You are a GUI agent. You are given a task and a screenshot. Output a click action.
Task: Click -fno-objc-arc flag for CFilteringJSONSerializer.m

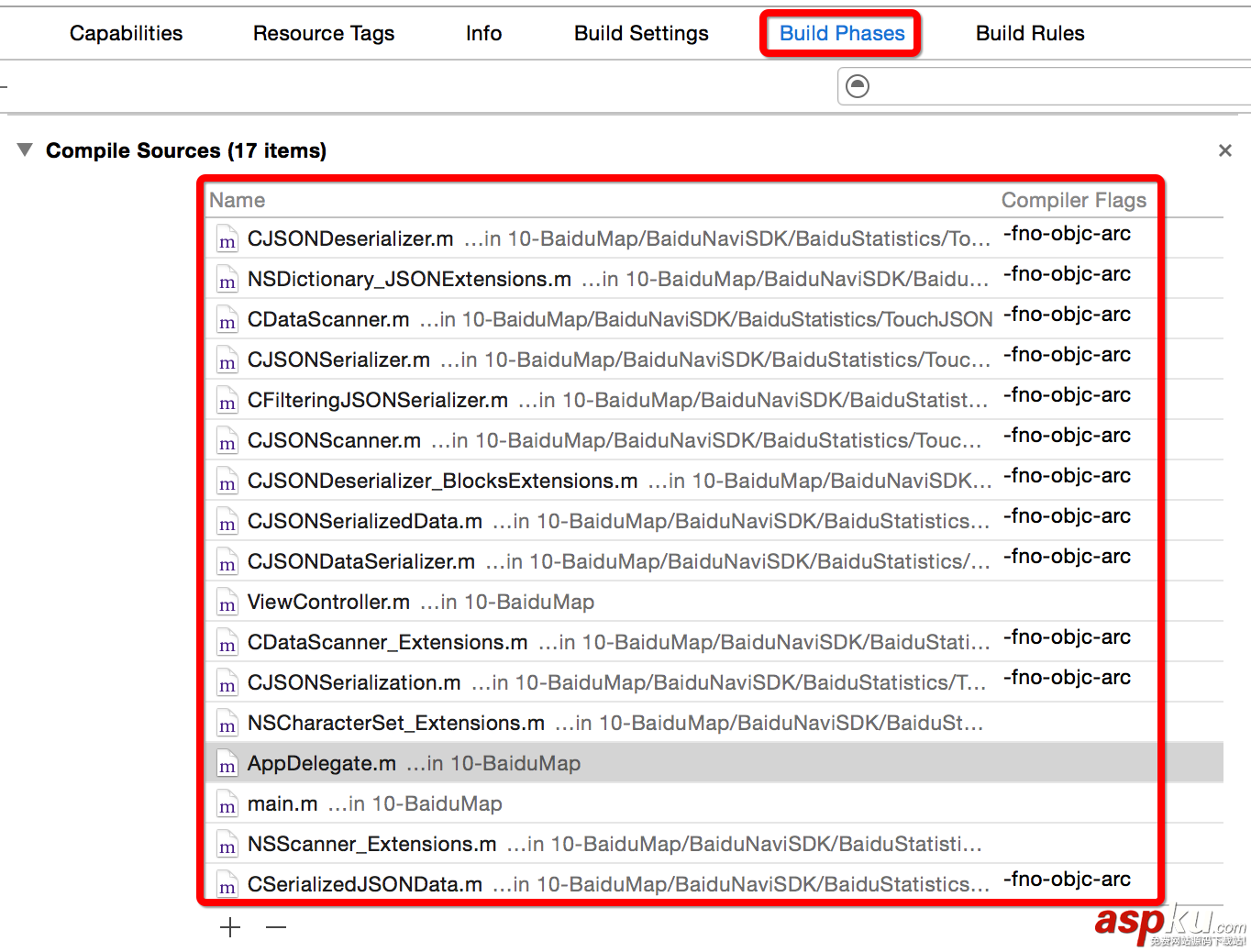[x=1067, y=395]
